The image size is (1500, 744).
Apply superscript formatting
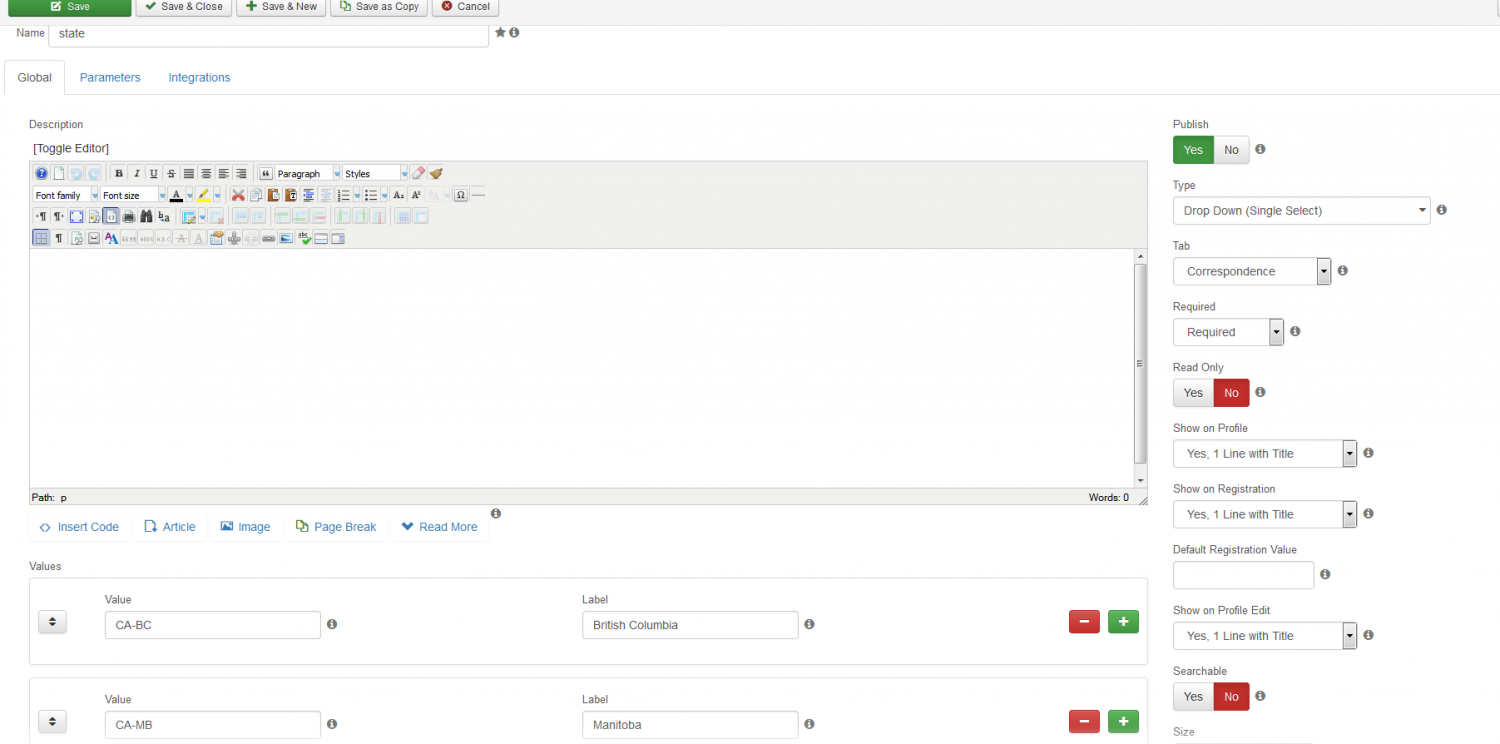pos(416,195)
